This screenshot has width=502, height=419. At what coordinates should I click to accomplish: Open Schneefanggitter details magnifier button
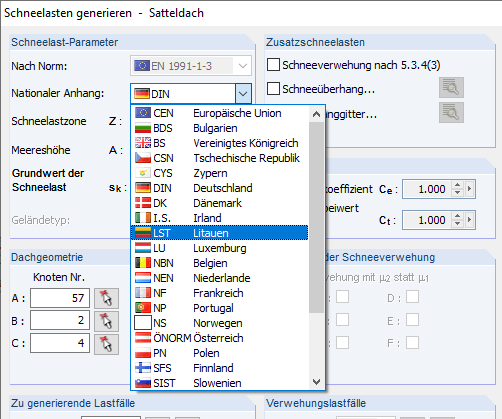click(x=451, y=113)
